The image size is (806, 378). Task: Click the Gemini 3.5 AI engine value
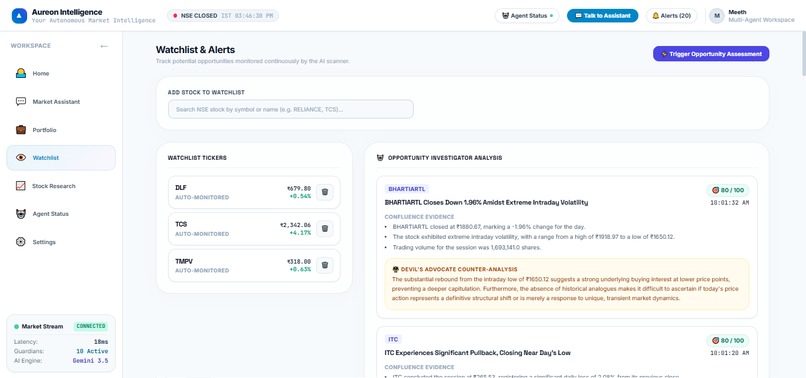[90, 361]
